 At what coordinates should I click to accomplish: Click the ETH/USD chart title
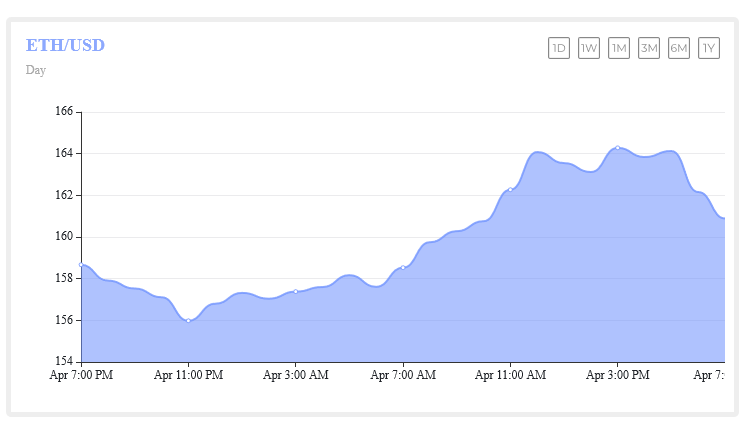(65, 45)
